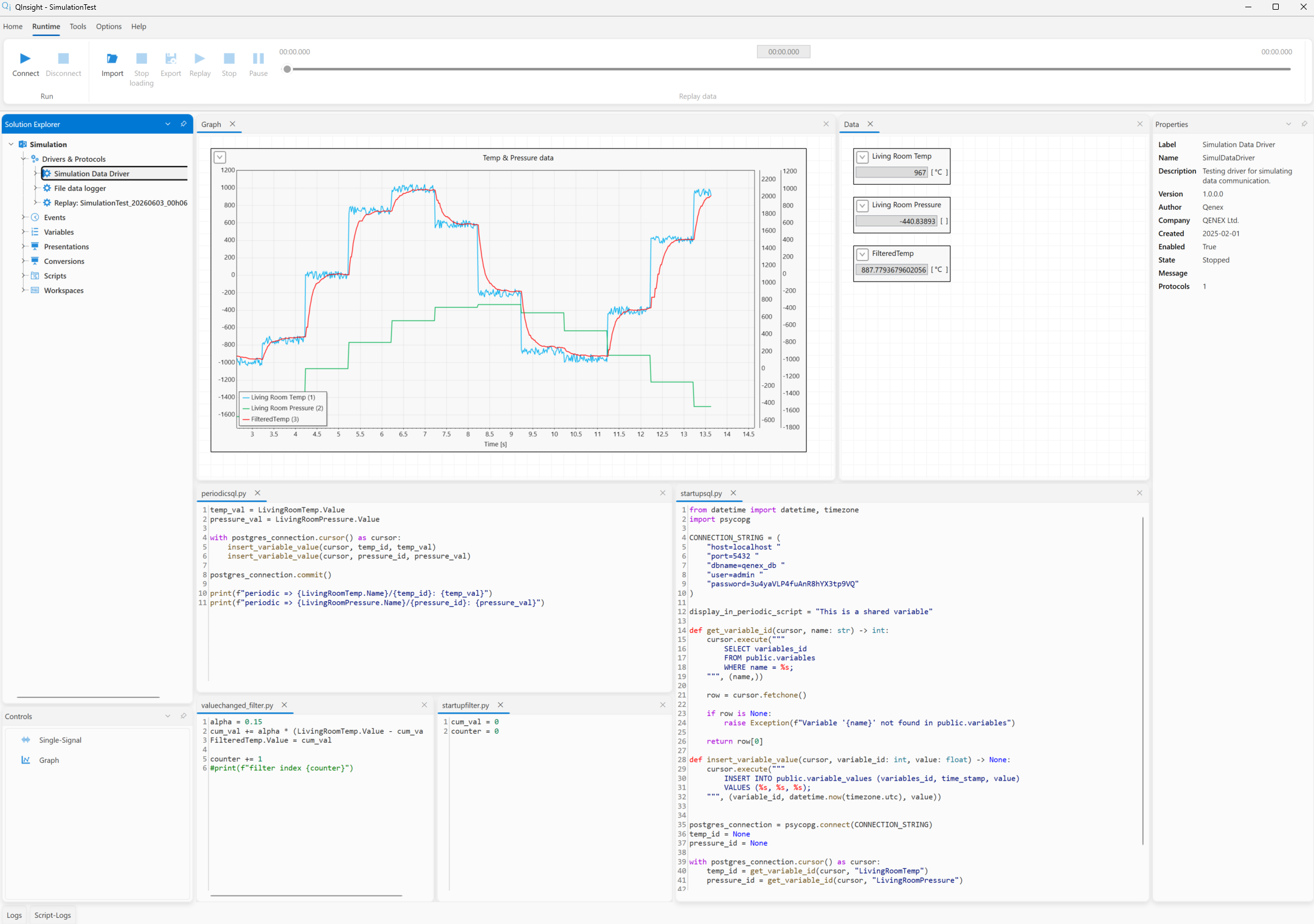Screen dimensions: 1314x924
Task: Click the 00:00.000 time box
Action: click(783, 52)
